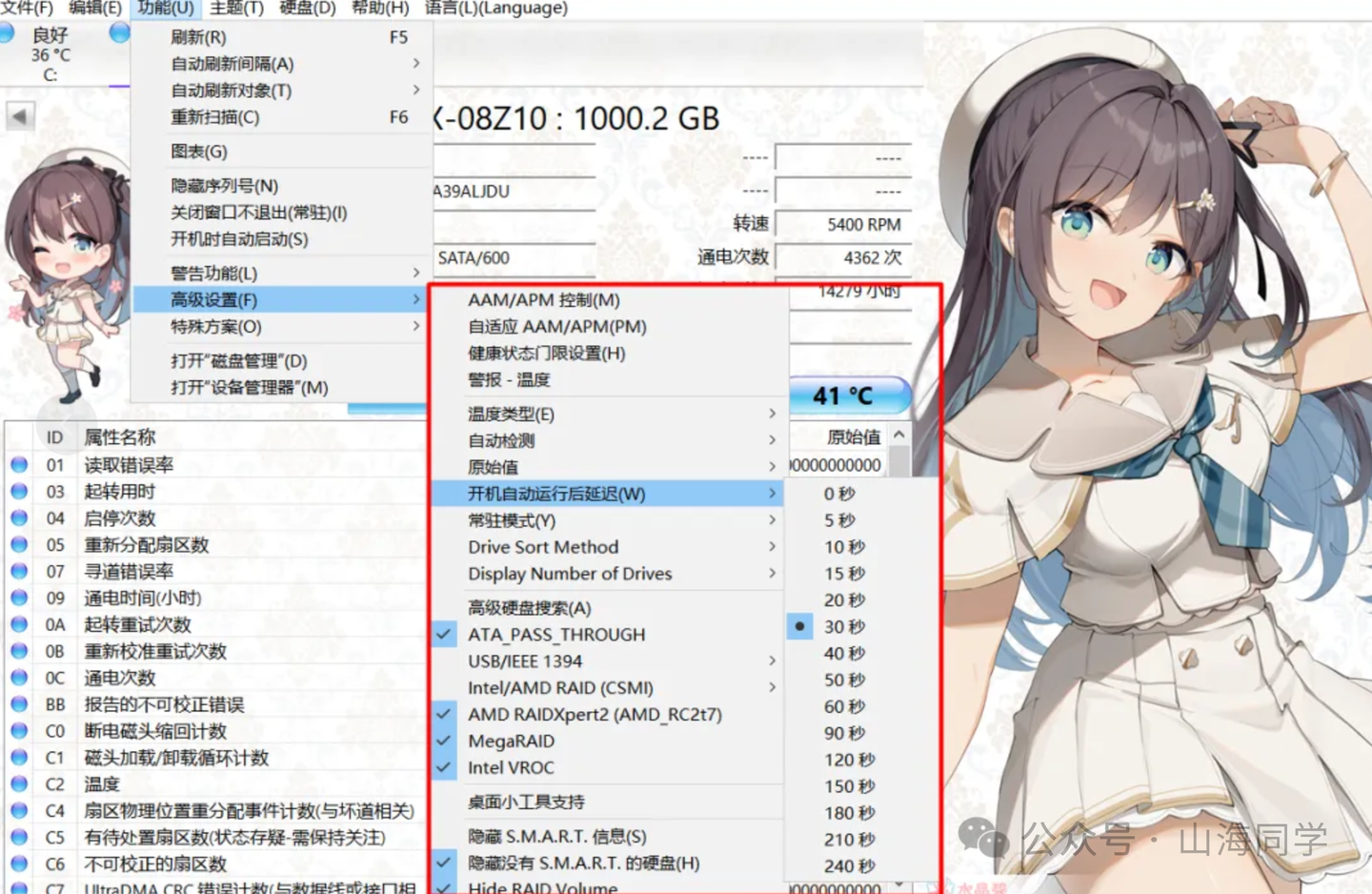The height and width of the screenshot is (894, 1372).
Task: Click the blue status dot for row C2 温度
Action: (19, 783)
